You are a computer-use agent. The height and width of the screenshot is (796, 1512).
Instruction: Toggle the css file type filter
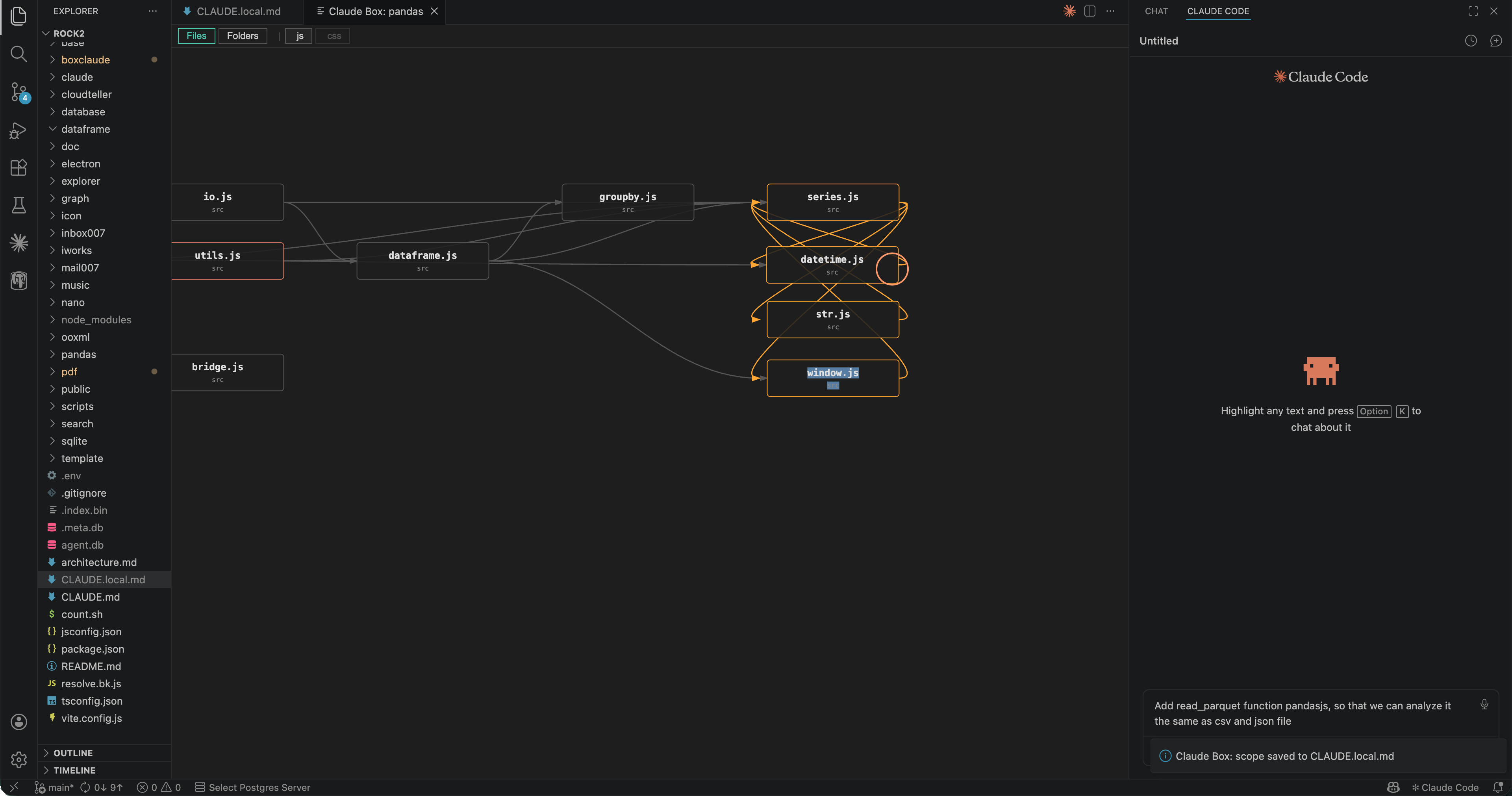point(334,36)
